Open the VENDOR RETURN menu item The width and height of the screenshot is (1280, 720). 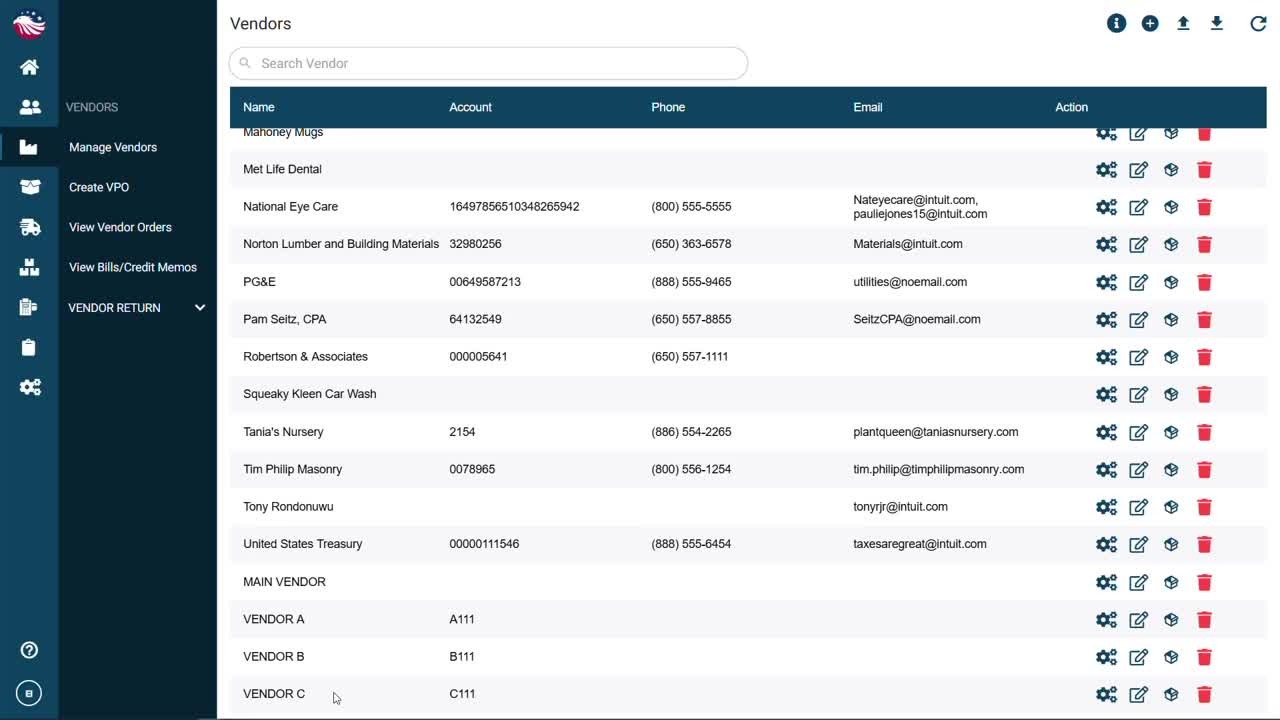[x=114, y=308]
